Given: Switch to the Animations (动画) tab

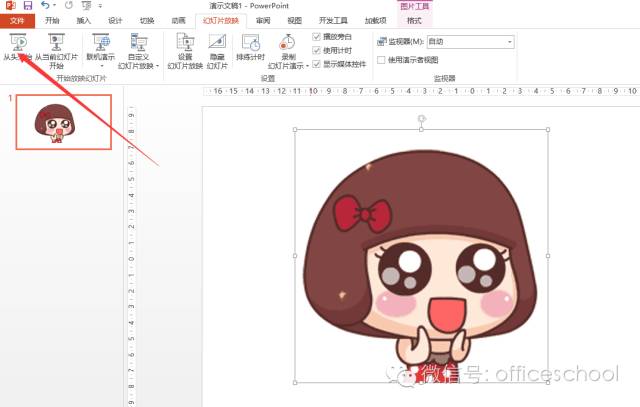Looking at the screenshot, I should point(178,21).
